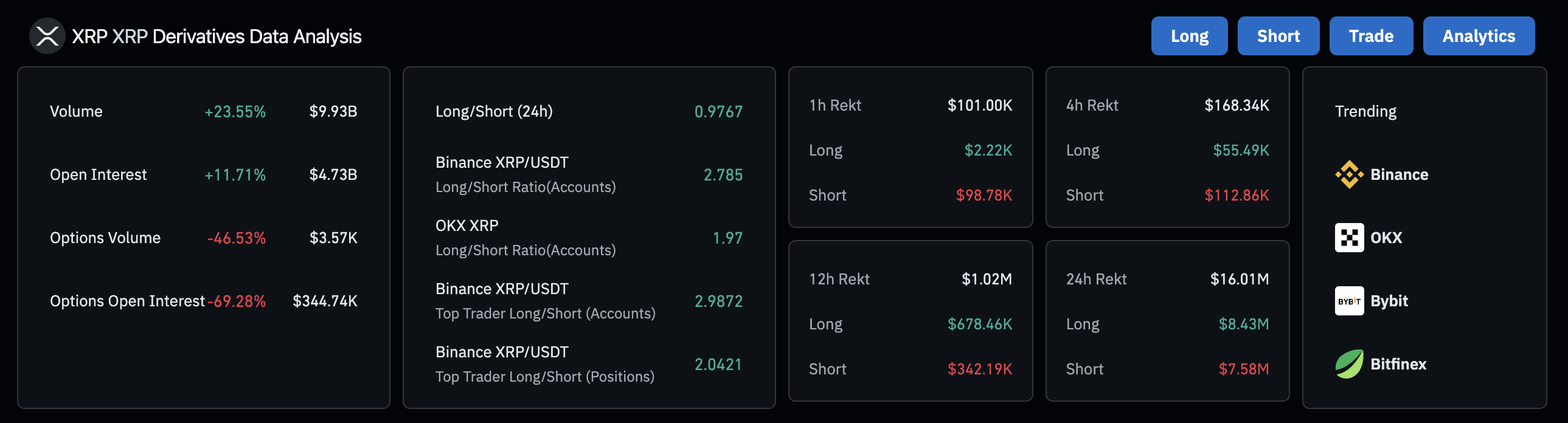
Task: Click Binance Top Trader Long/Short (Positions) row
Action: (x=588, y=365)
